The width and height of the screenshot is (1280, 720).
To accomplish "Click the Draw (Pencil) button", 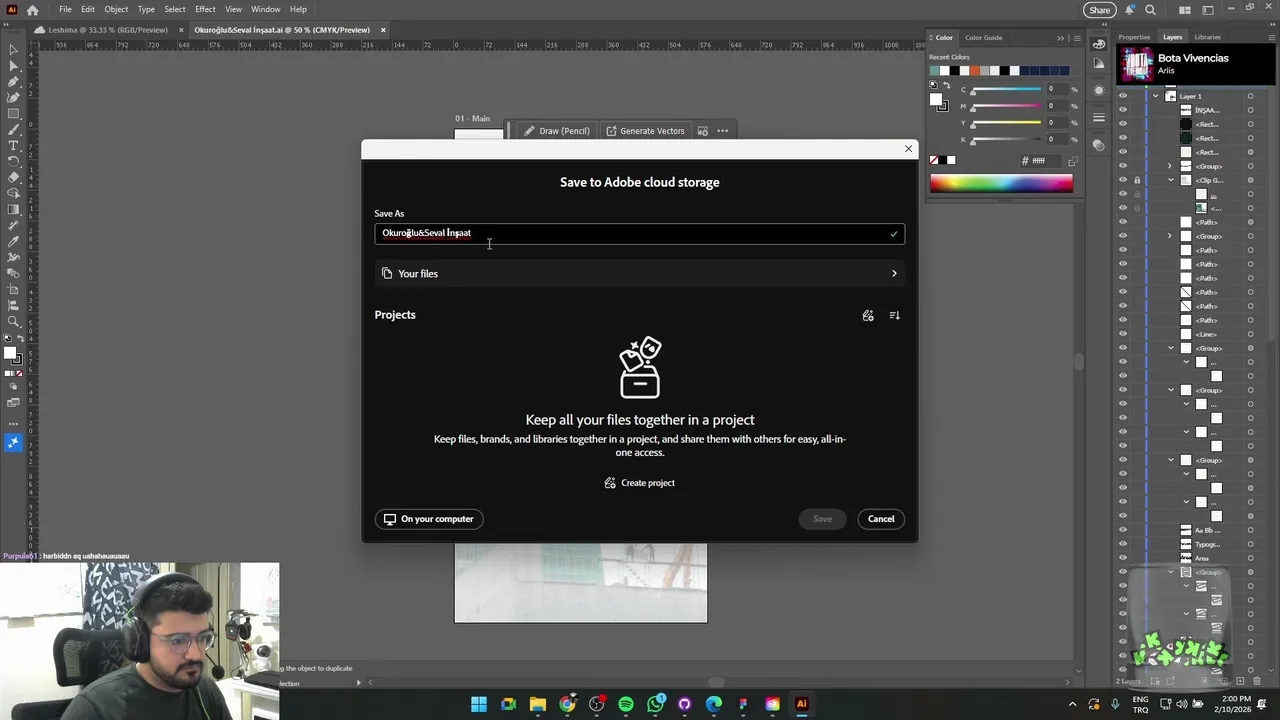I will click(557, 131).
